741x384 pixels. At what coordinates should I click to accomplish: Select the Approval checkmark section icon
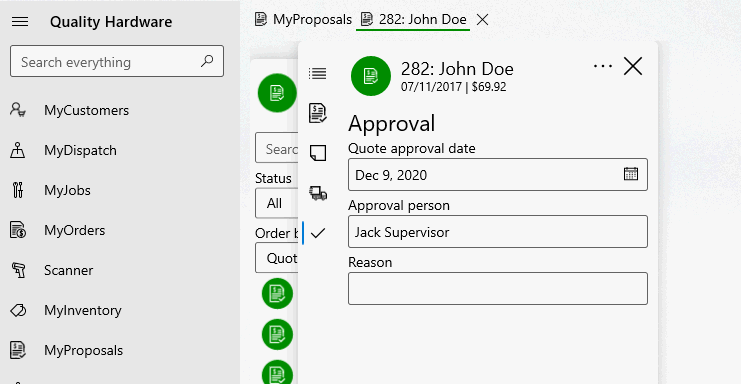(318, 233)
